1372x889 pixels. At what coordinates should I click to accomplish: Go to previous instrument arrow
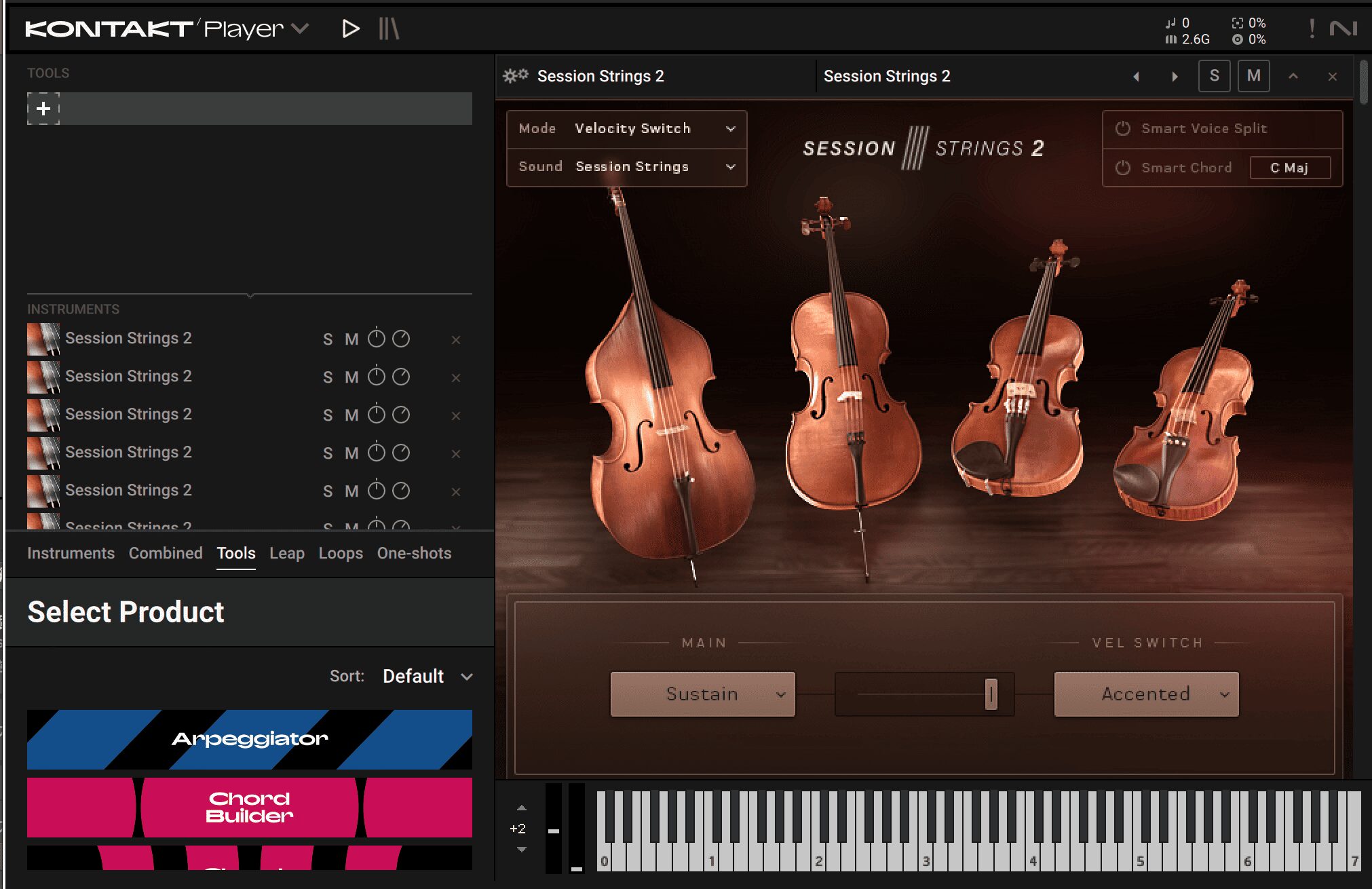(1136, 77)
